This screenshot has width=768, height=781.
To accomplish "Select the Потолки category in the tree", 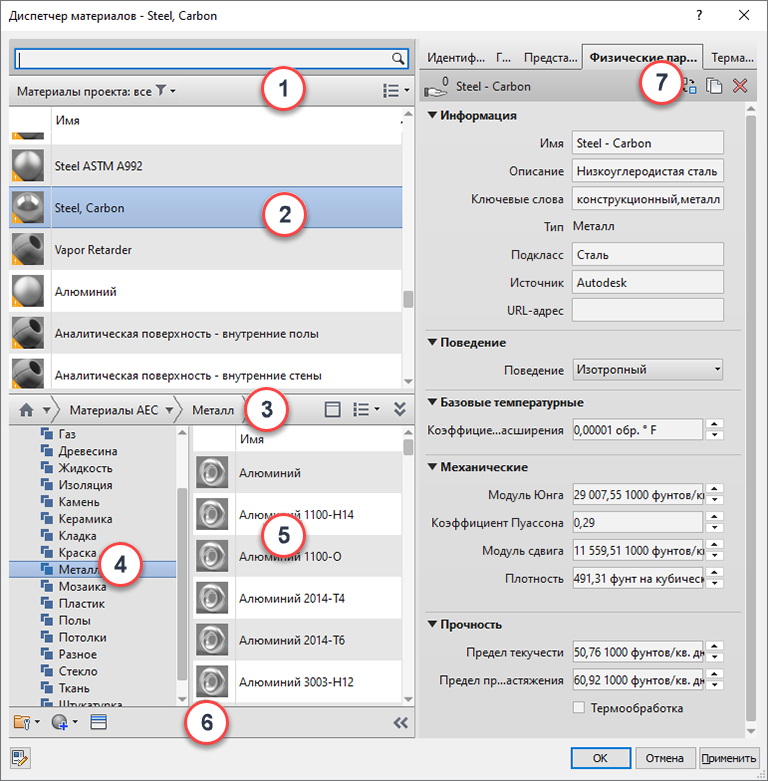I will pyautogui.click(x=82, y=637).
